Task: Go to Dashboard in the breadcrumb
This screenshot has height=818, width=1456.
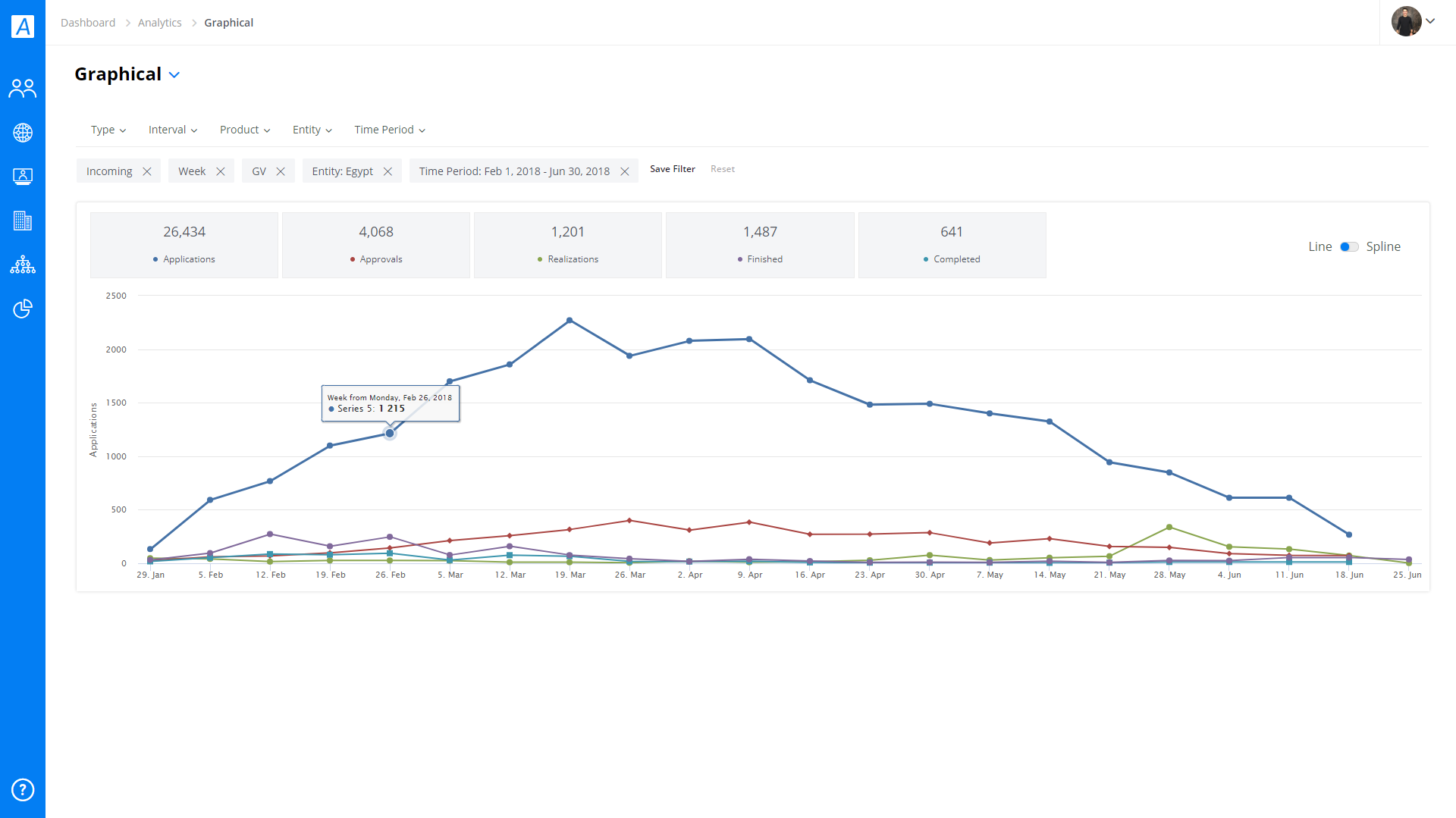Action: pyautogui.click(x=88, y=23)
